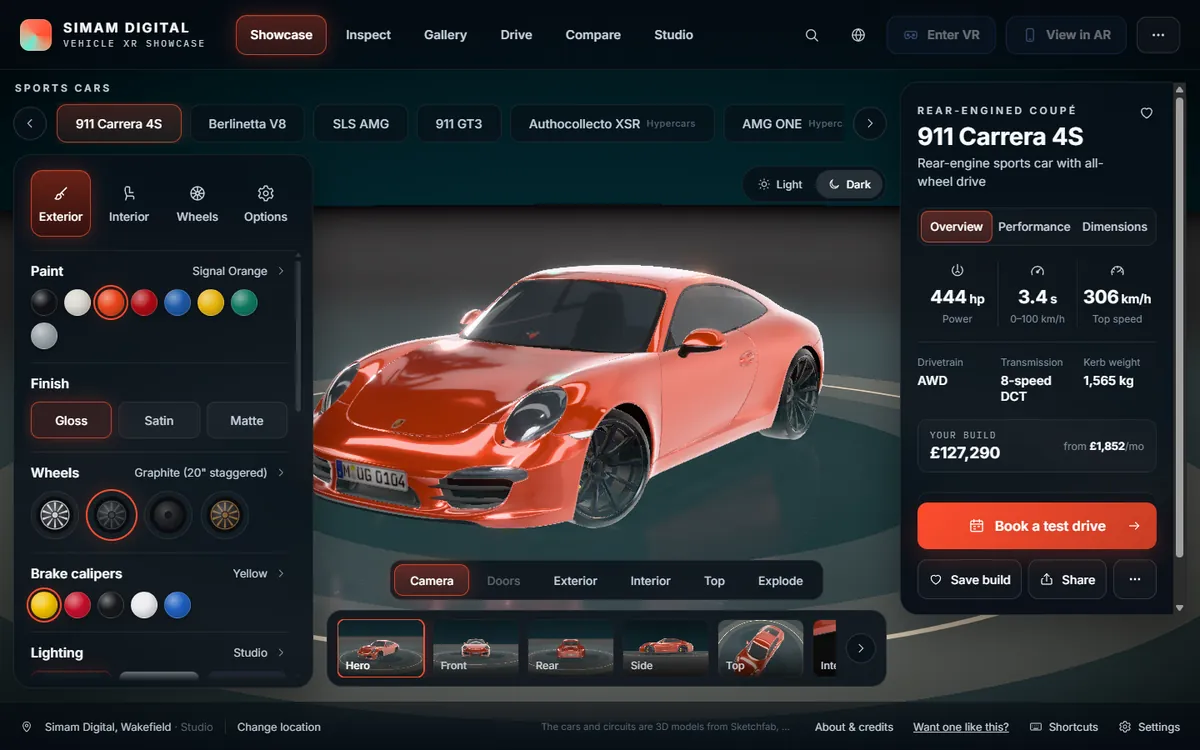This screenshot has height=750, width=1200.
Task: Open the Gallery menu
Action: (445, 35)
